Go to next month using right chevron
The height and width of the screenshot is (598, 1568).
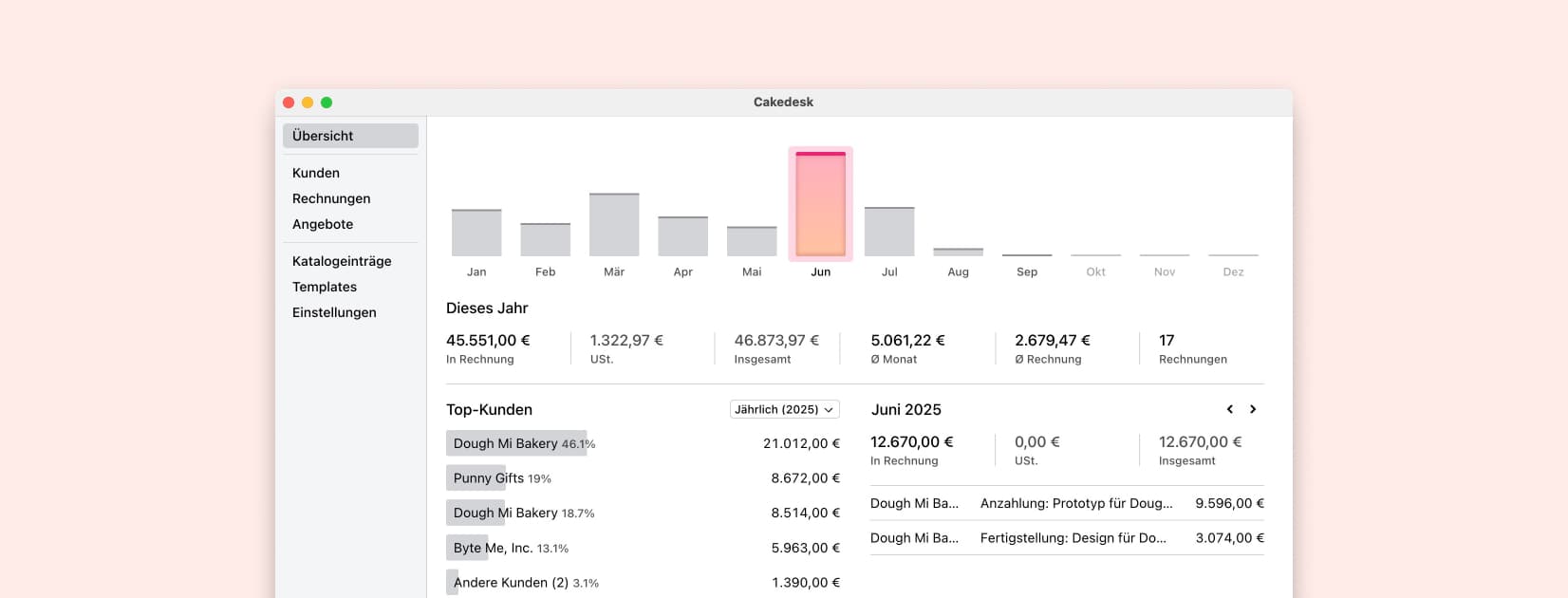[1253, 409]
